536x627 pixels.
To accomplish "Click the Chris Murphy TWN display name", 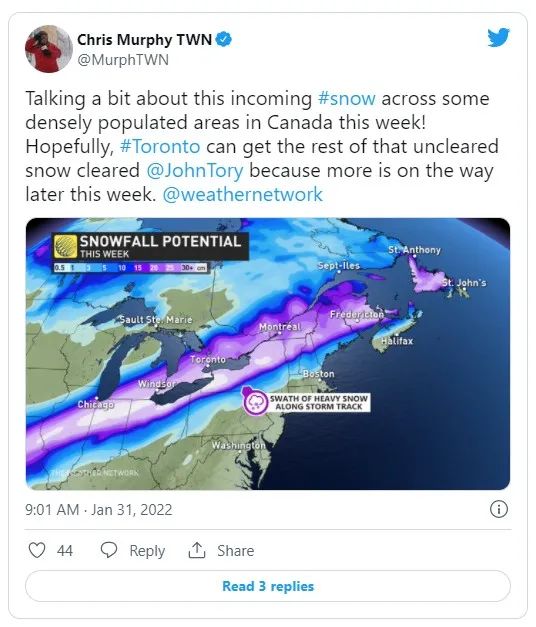I will click(144, 40).
